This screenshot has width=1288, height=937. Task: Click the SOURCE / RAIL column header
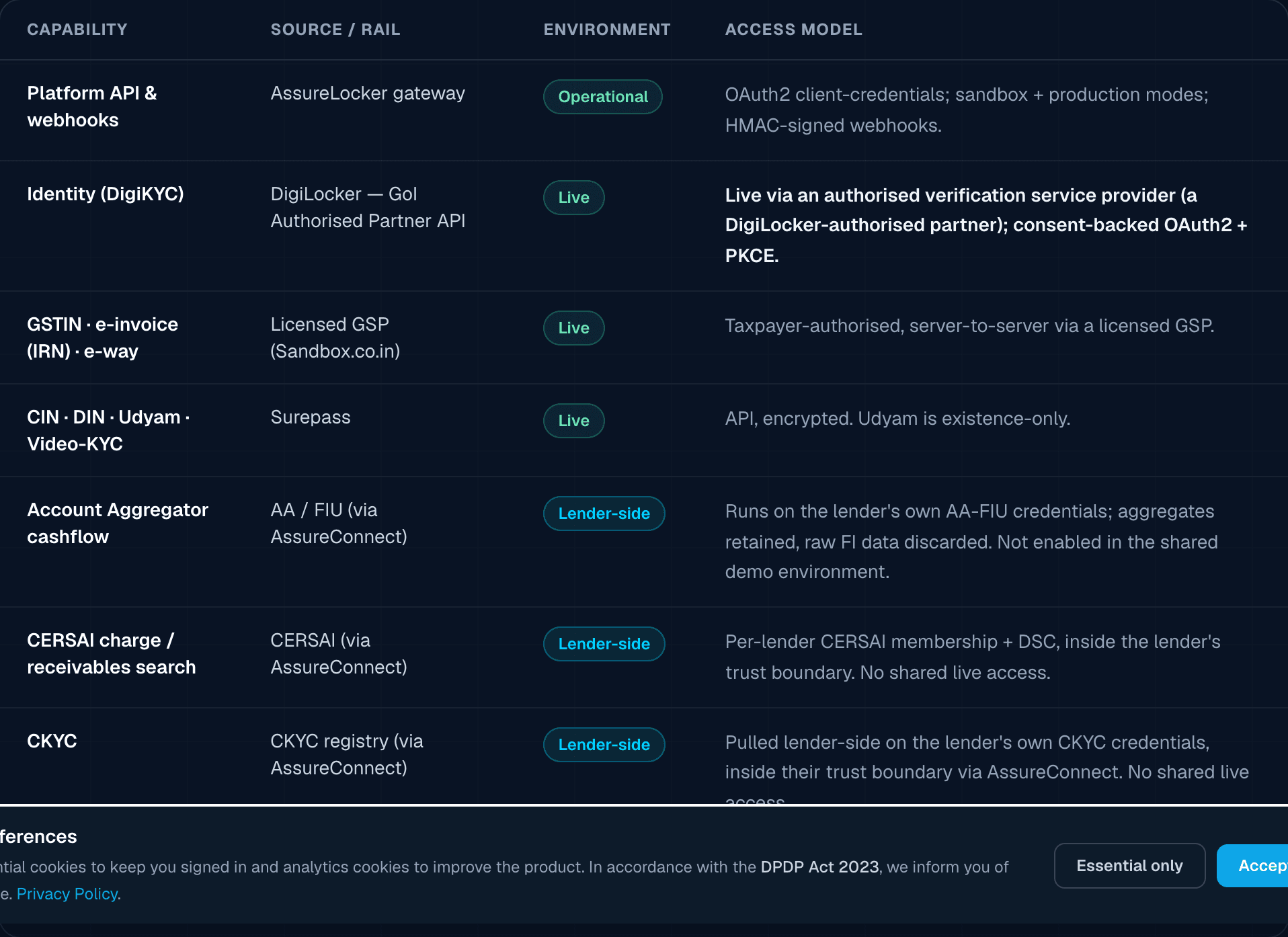click(335, 30)
